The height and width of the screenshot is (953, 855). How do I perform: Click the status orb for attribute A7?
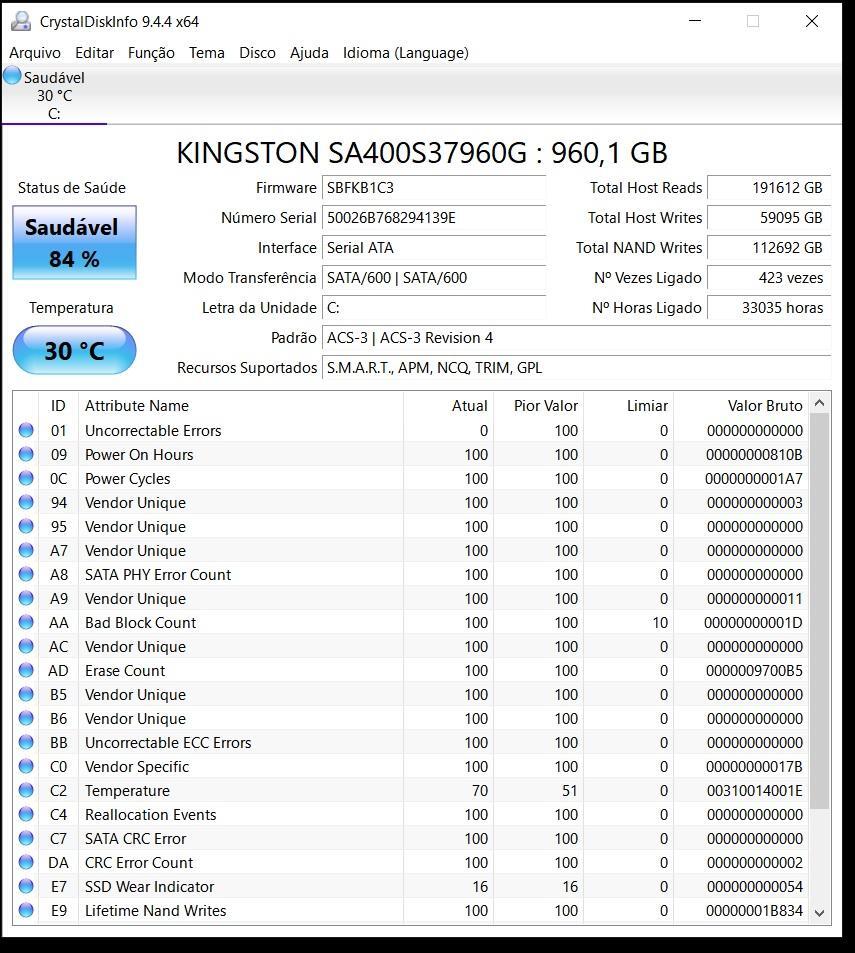[26, 550]
